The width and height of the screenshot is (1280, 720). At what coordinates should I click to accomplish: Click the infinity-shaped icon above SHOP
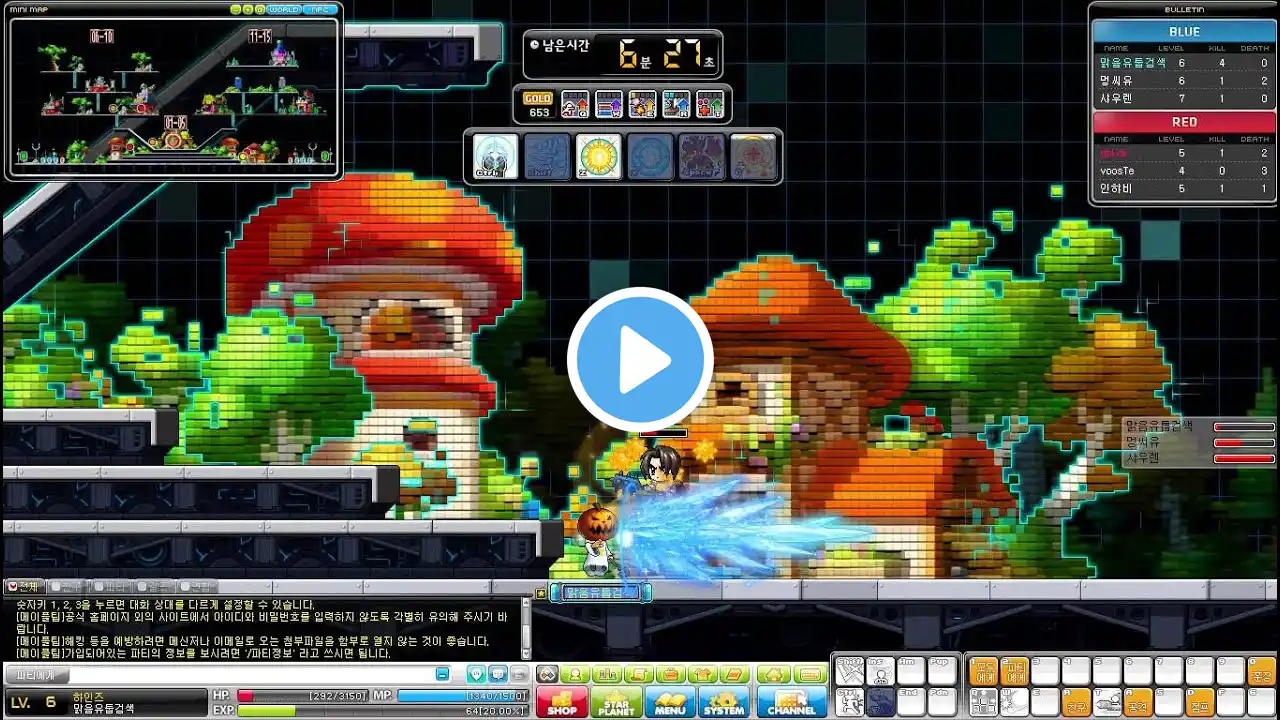[547, 674]
